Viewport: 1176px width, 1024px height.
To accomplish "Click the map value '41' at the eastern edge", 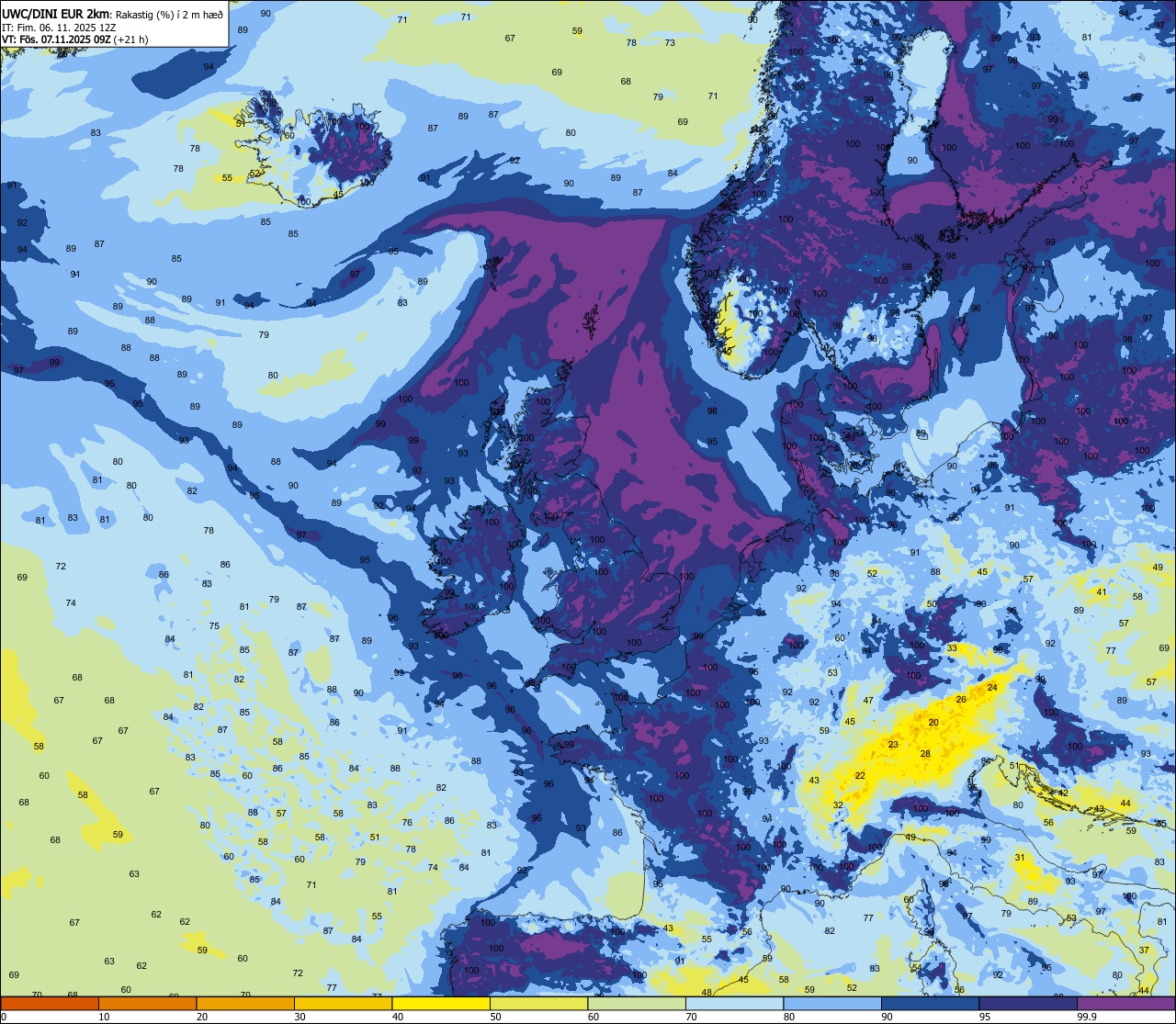I will 1102,592.
